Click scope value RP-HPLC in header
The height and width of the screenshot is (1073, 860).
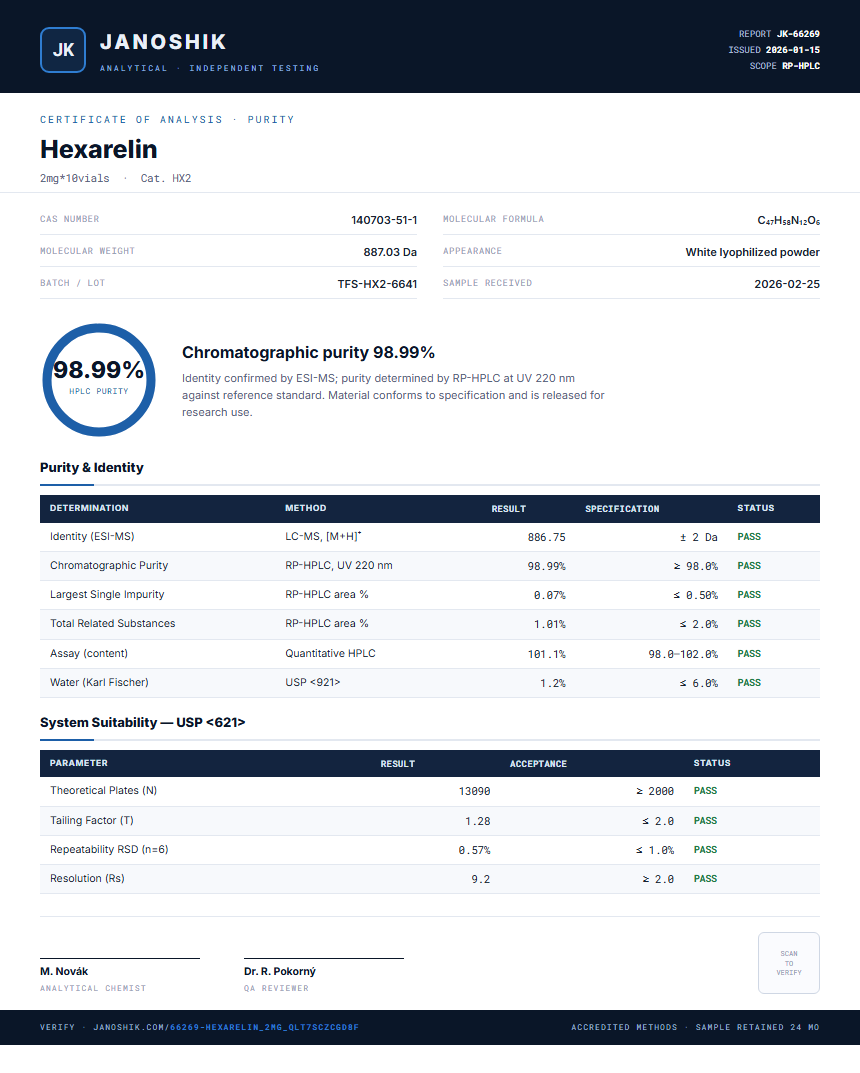click(x=800, y=66)
